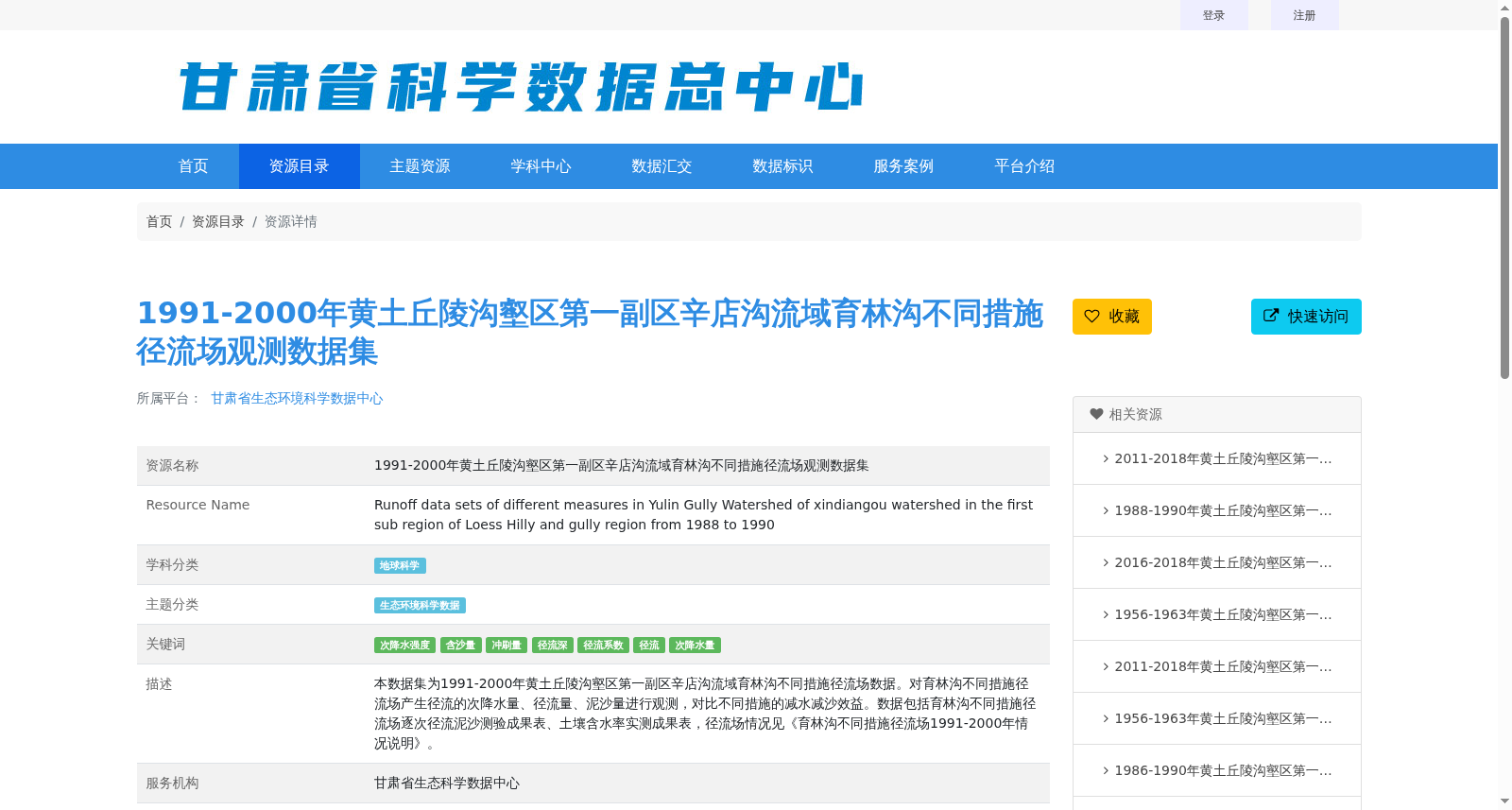Open 平台介绍 menu item

tap(1025, 166)
